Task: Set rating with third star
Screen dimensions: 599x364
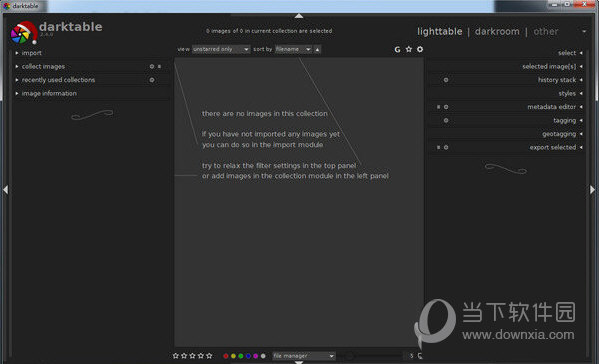Action: (193, 356)
